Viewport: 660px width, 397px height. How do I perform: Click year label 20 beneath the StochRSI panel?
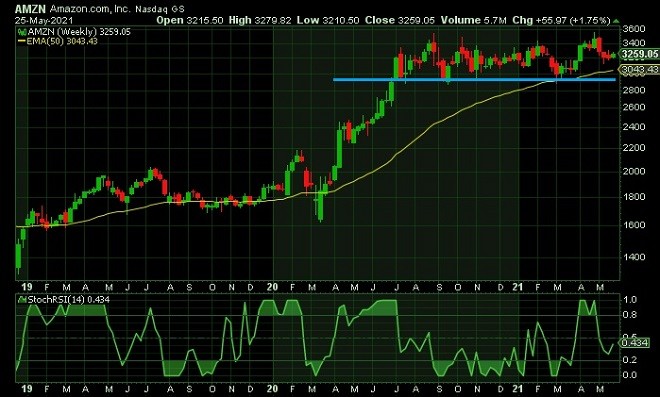point(272,388)
